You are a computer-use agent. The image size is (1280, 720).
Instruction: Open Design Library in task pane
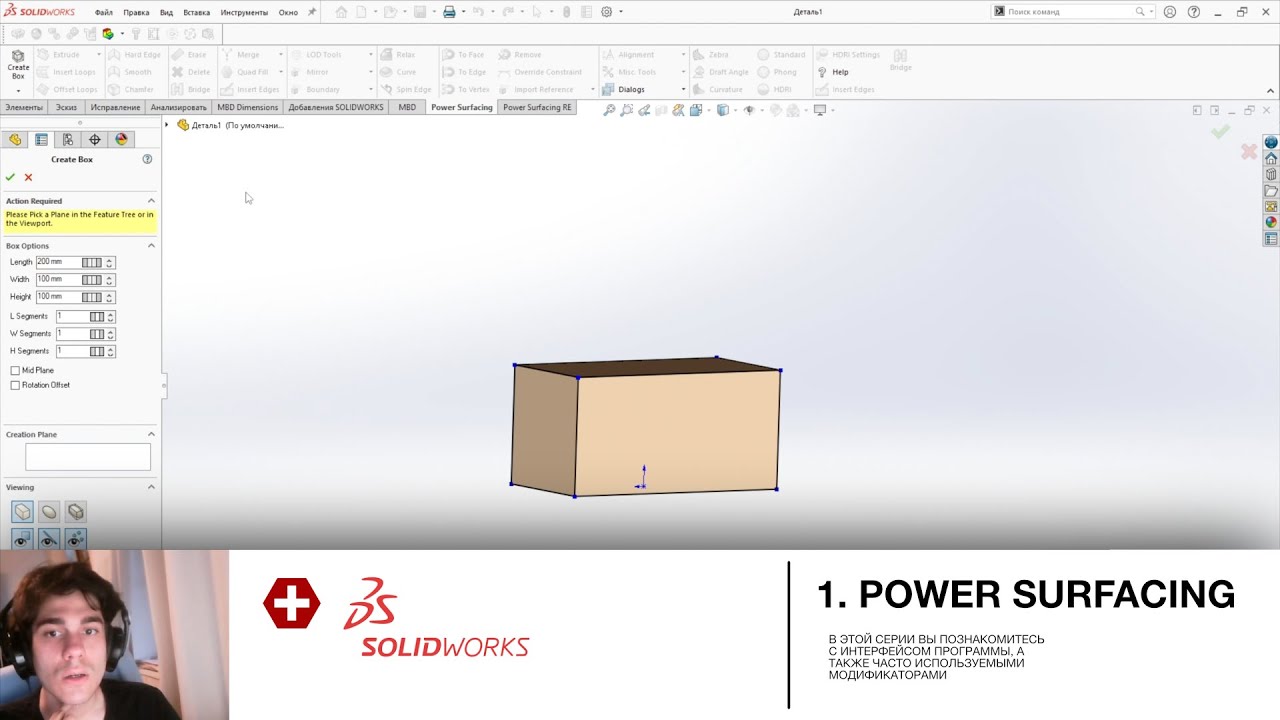click(1271, 175)
